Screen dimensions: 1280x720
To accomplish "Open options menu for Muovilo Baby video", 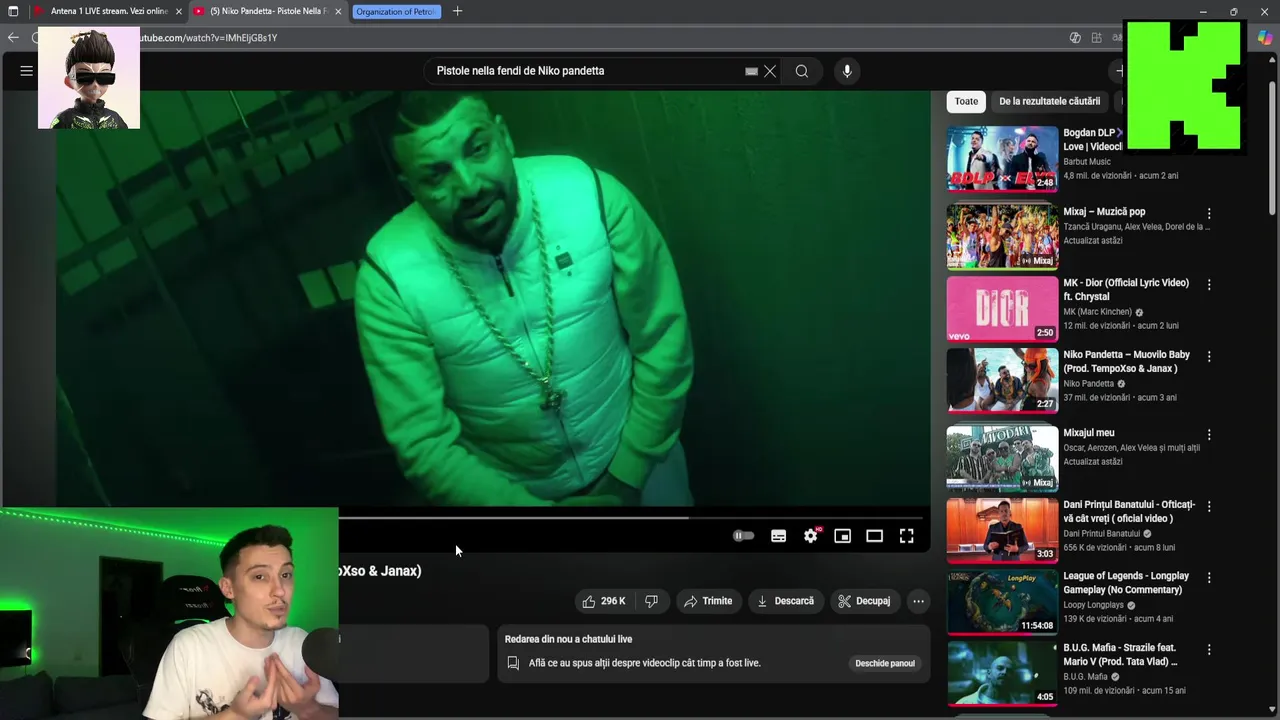I will pyautogui.click(x=1209, y=356).
